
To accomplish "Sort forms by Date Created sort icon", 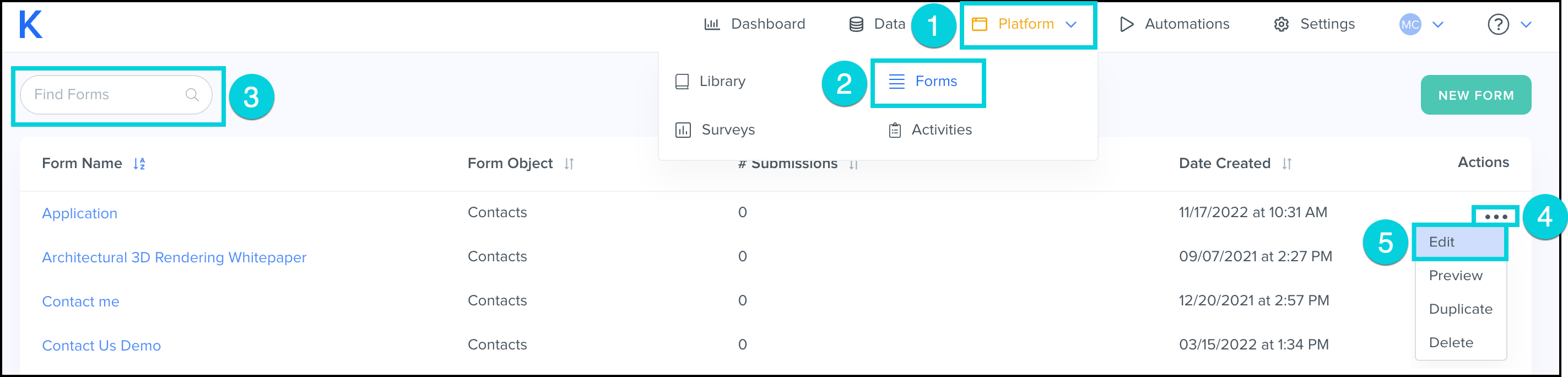I will coord(1286,164).
